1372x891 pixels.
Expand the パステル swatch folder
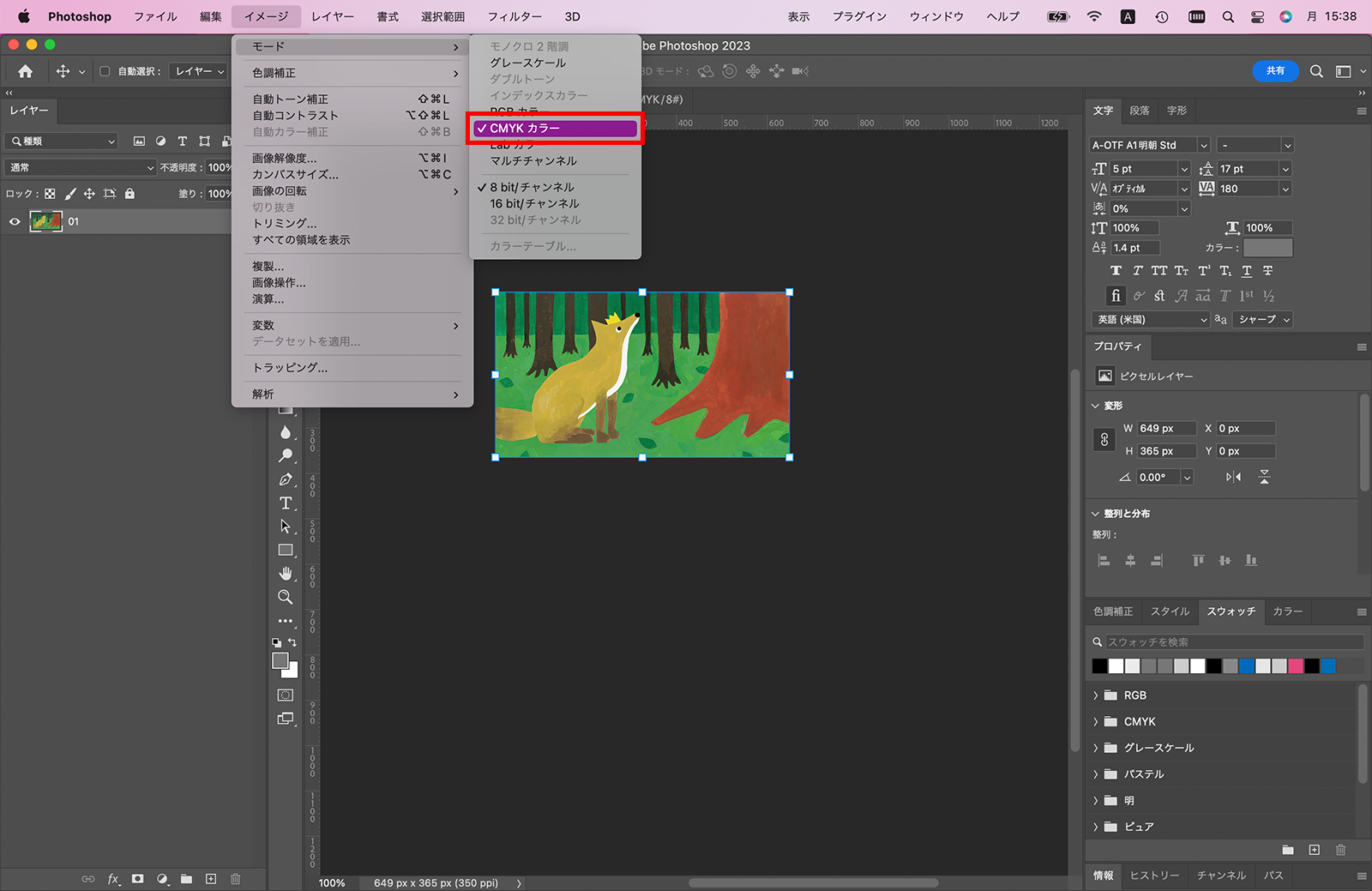click(x=1096, y=774)
